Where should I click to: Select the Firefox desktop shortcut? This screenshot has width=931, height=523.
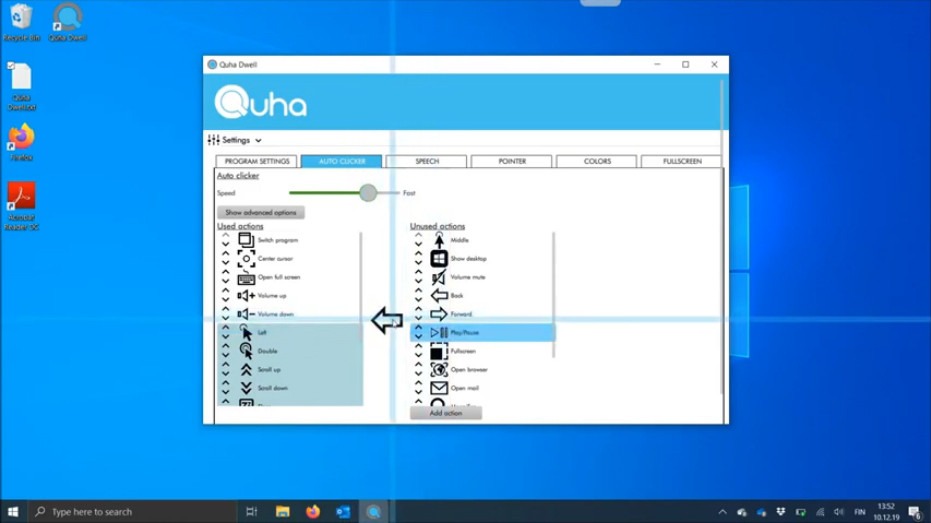[21, 142]
